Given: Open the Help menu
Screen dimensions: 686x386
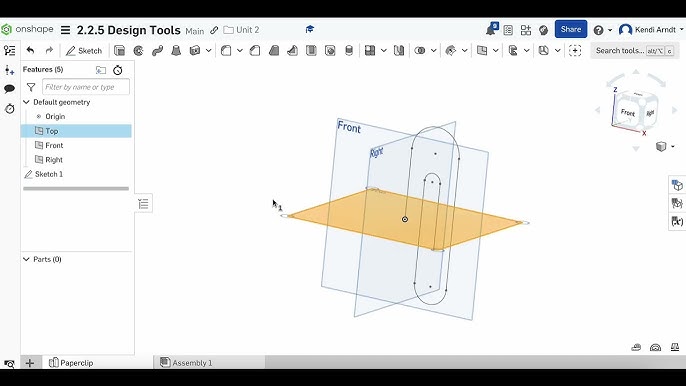Looking at the screenshot, I should coord(603,30).
